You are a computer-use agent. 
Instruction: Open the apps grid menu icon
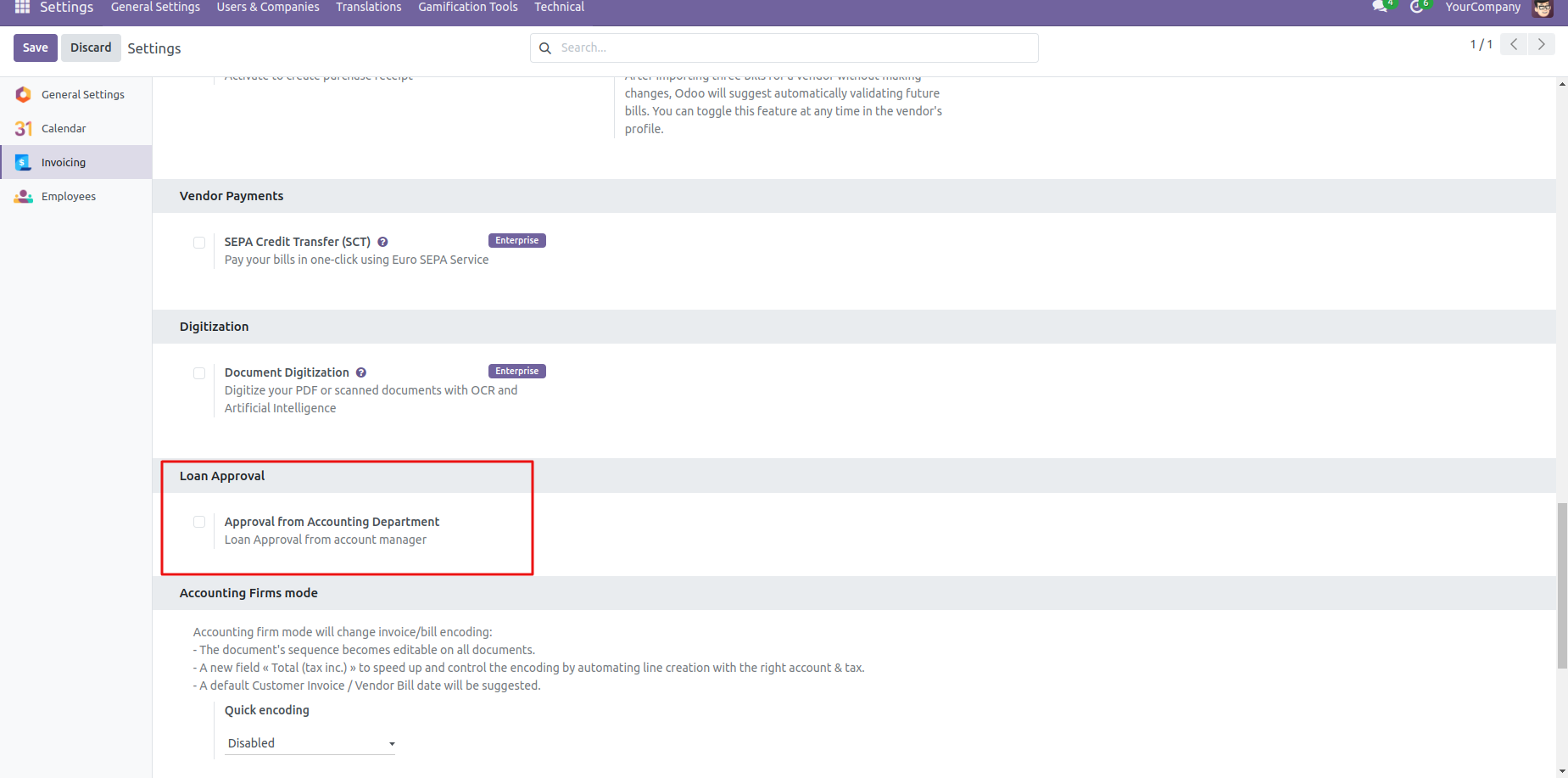pos(22,8)
